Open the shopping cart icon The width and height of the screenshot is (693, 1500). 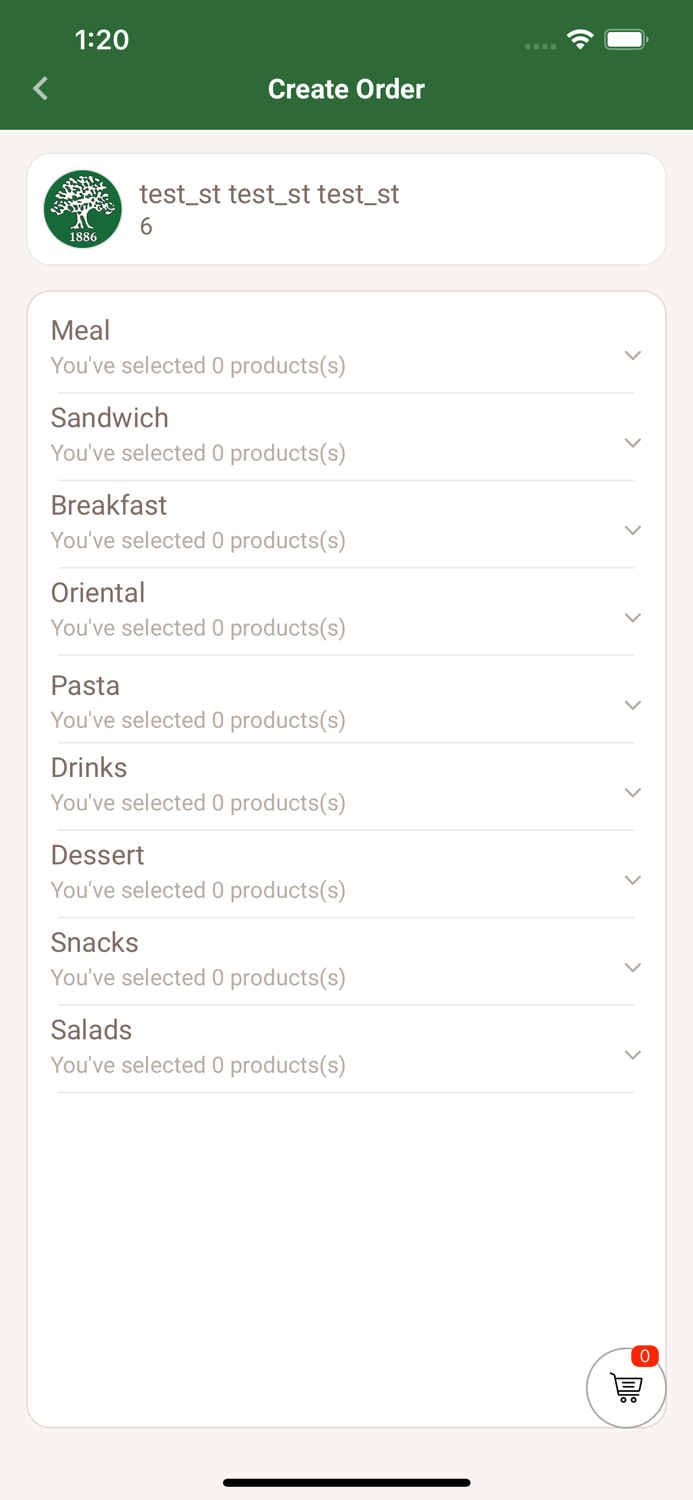[626, 1388]
